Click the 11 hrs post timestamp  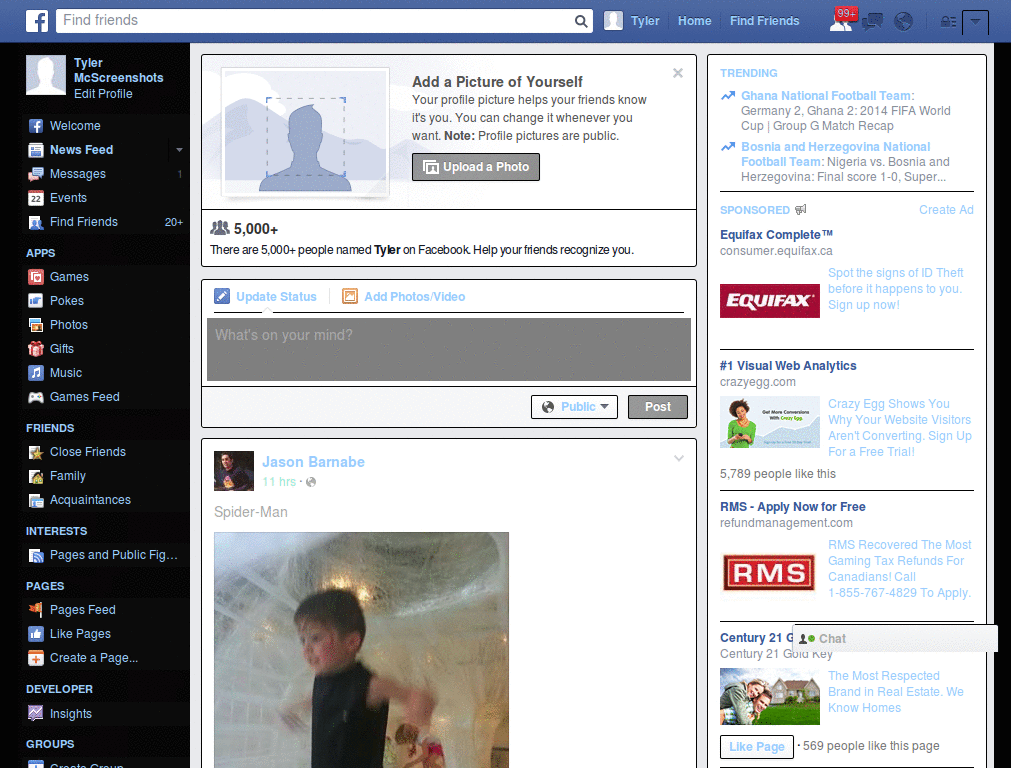[279, 482]
